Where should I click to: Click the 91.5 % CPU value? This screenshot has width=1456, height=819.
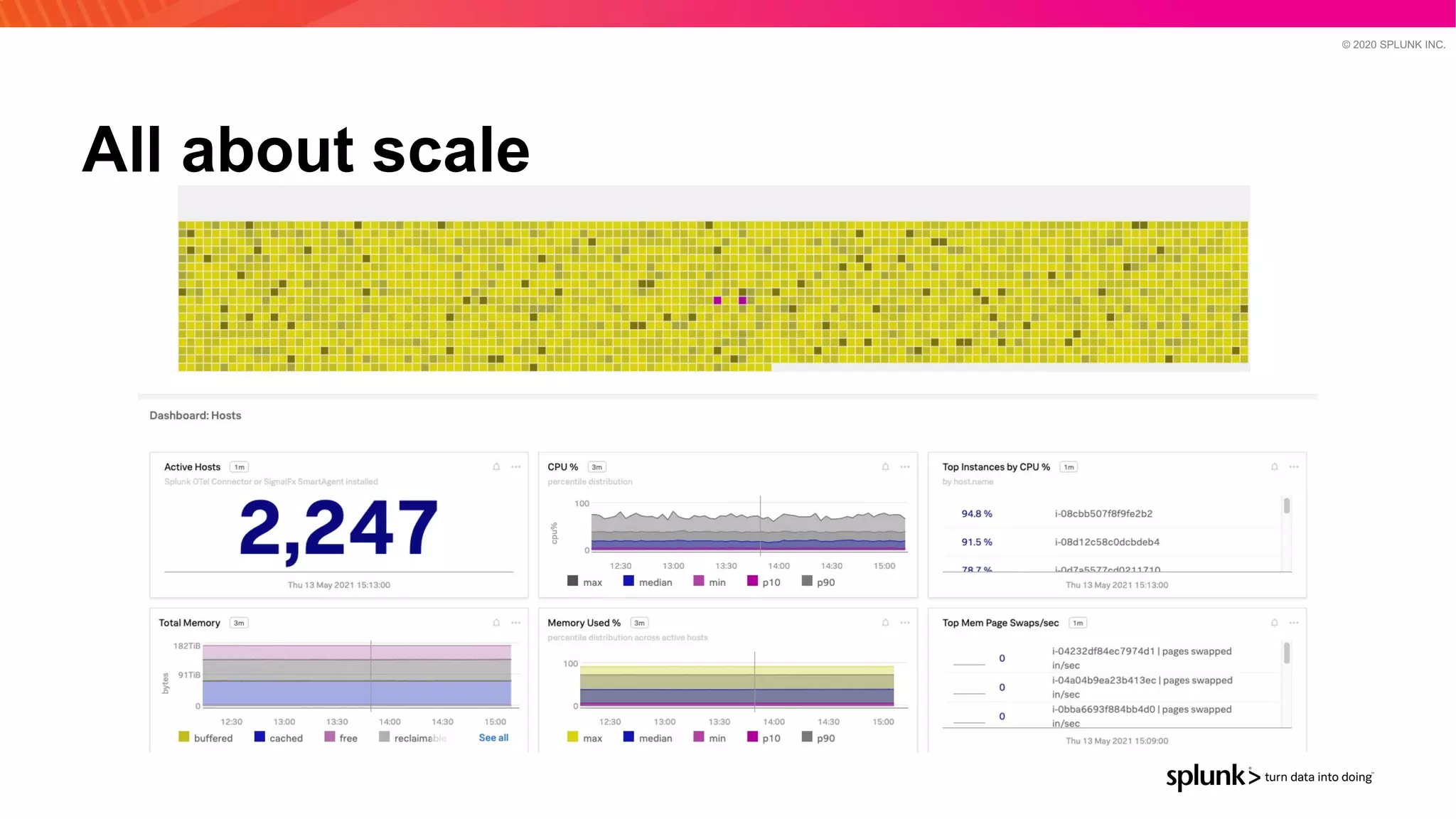point(977,542)
